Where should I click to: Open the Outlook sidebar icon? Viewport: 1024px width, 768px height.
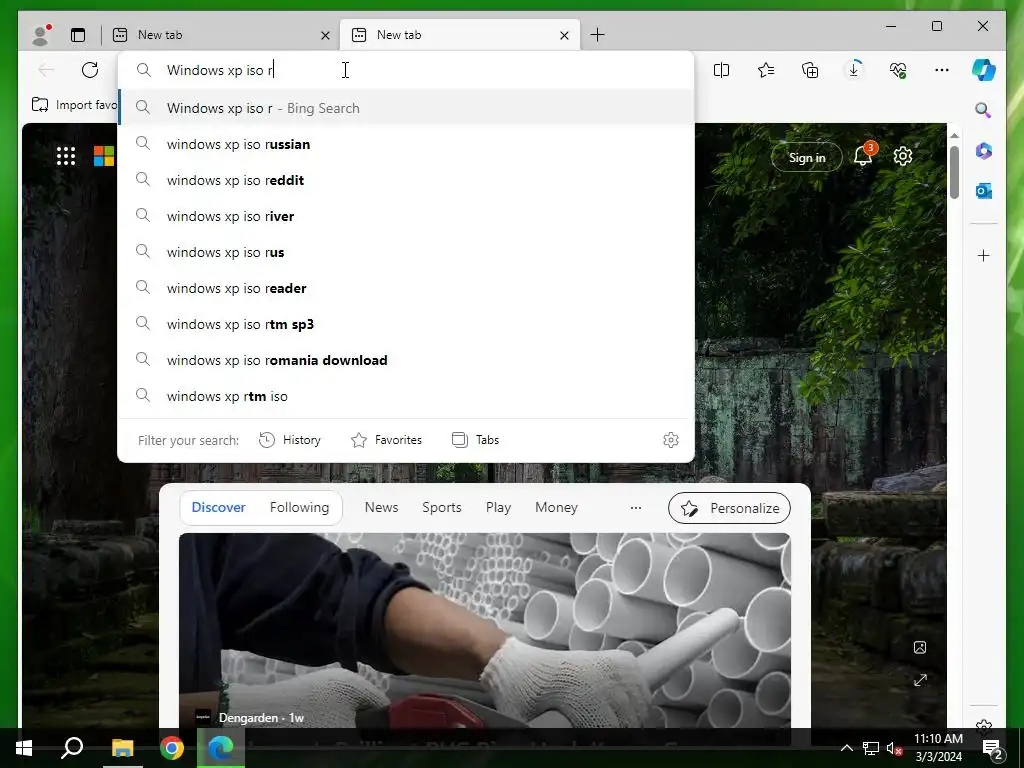(x=984, y=191)
